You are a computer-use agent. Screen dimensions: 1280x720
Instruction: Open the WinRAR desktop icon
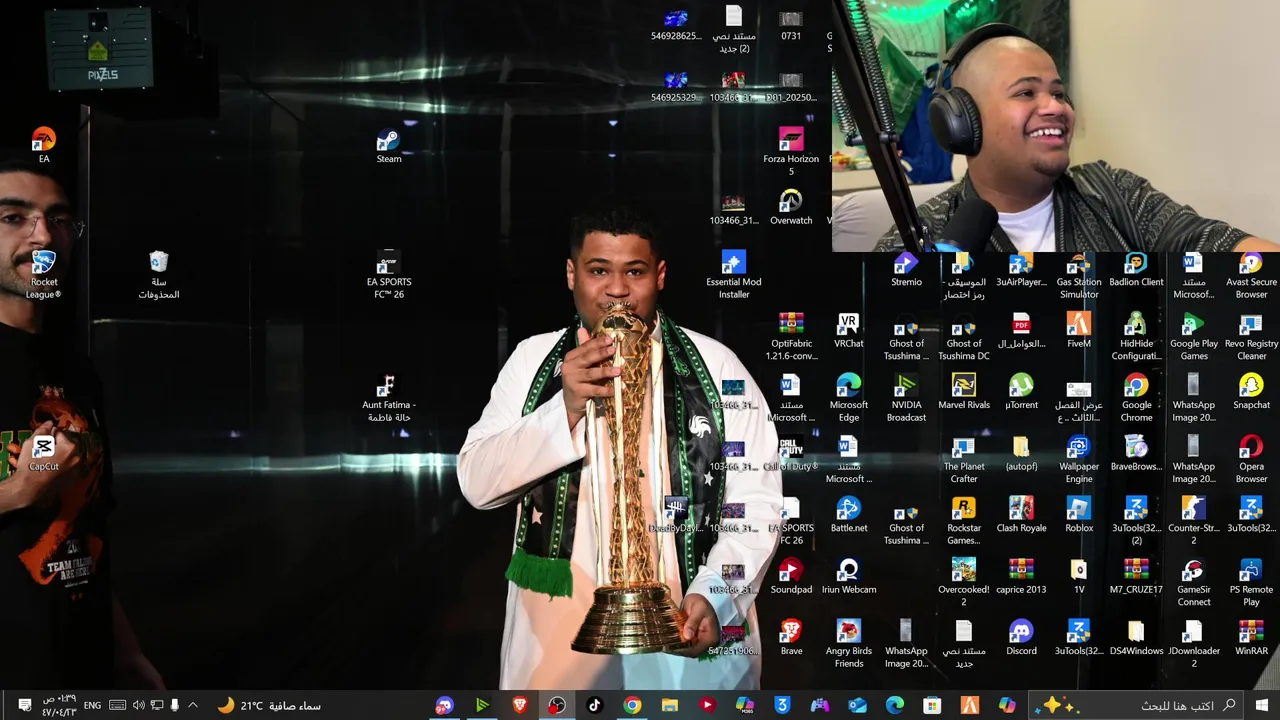pyautogui.click(x=1251, y=637)
